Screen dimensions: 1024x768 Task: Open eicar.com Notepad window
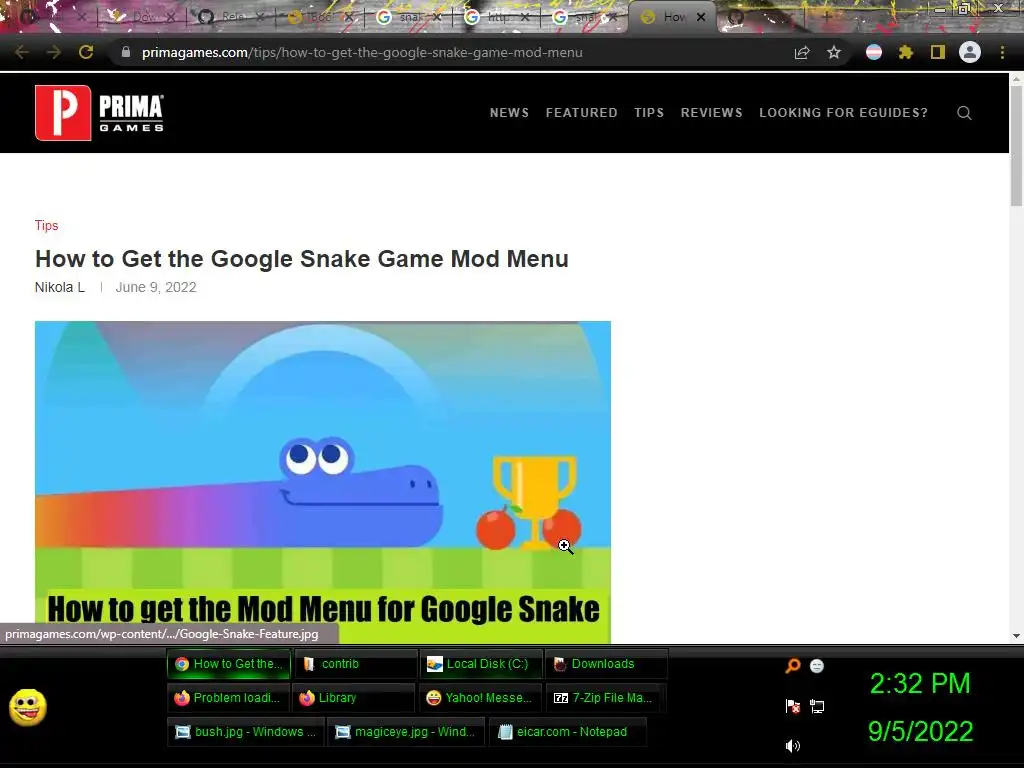568,731
